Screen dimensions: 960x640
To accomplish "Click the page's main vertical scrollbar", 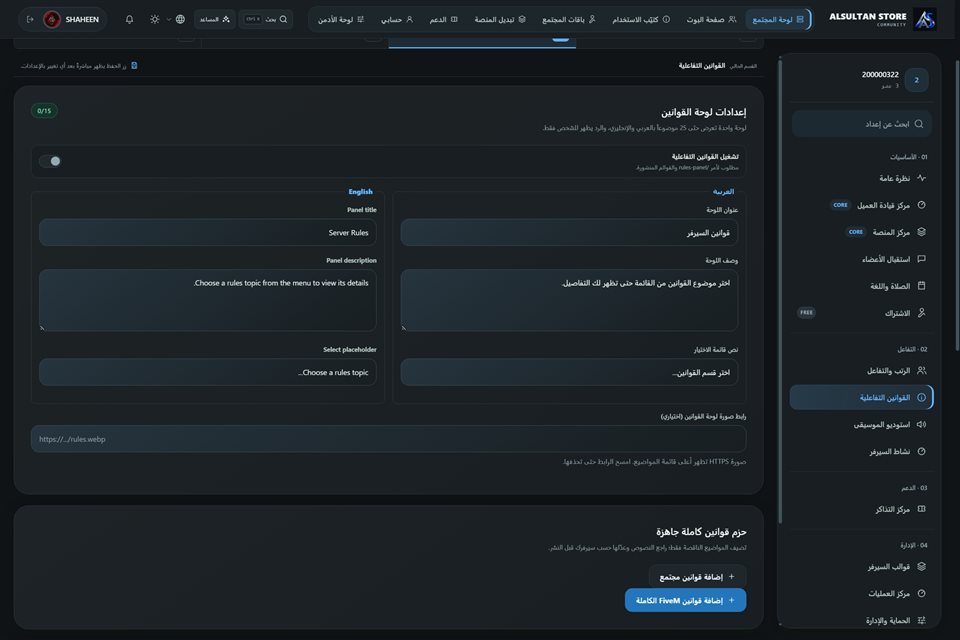I will point(957,205).
